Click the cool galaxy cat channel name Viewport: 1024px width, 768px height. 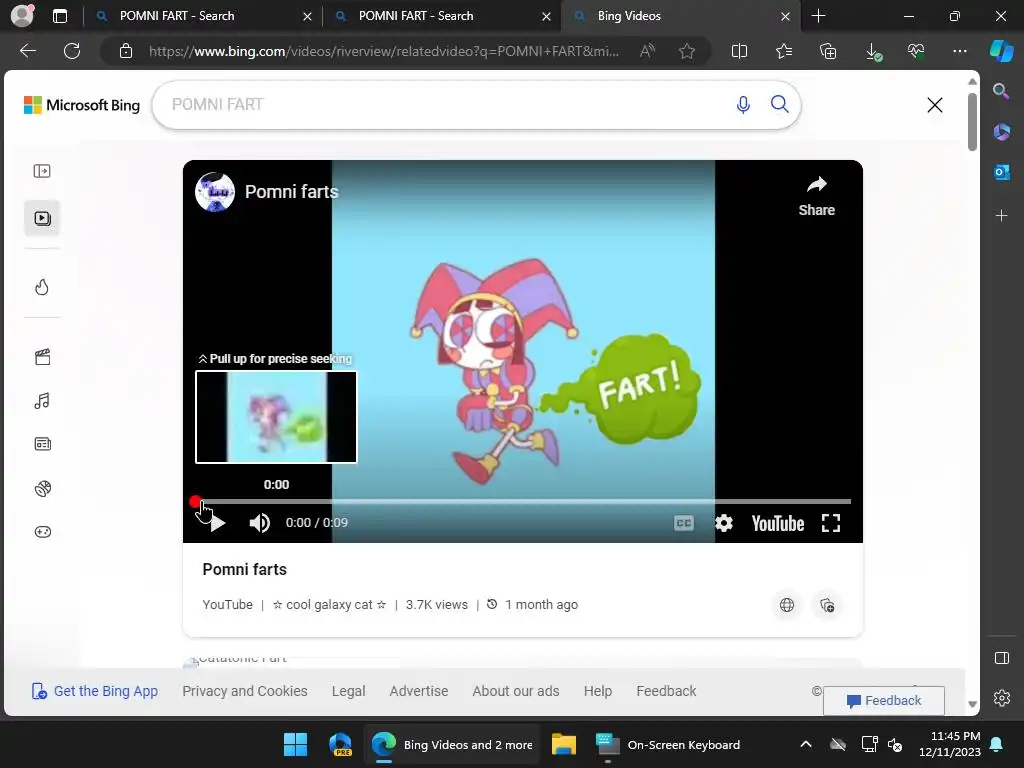click(x=329, y=605)
